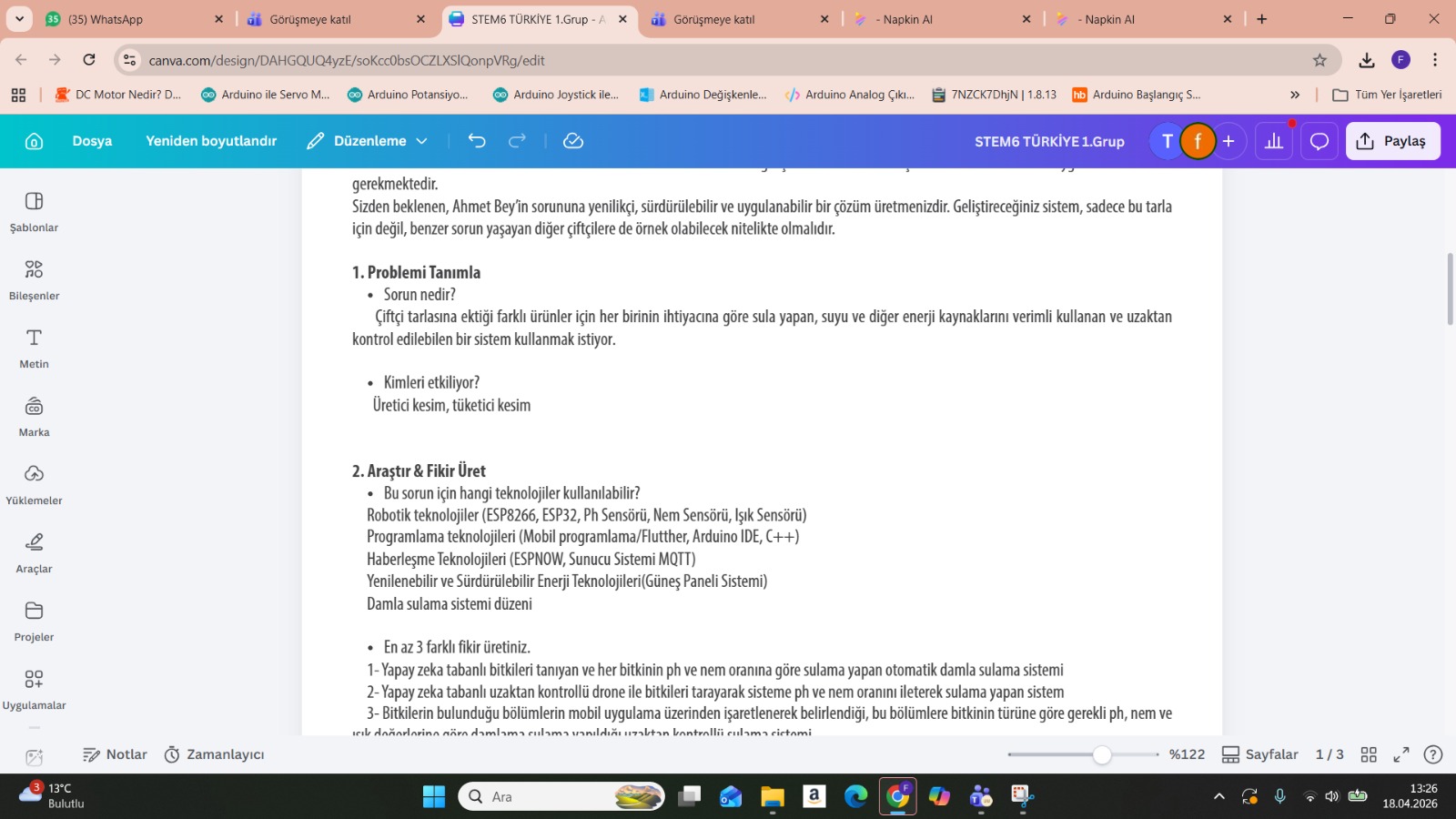Screen dimensions: 1456x819
Task: Open the Bileşenler elements panel
Action: (x=34, y=280)
